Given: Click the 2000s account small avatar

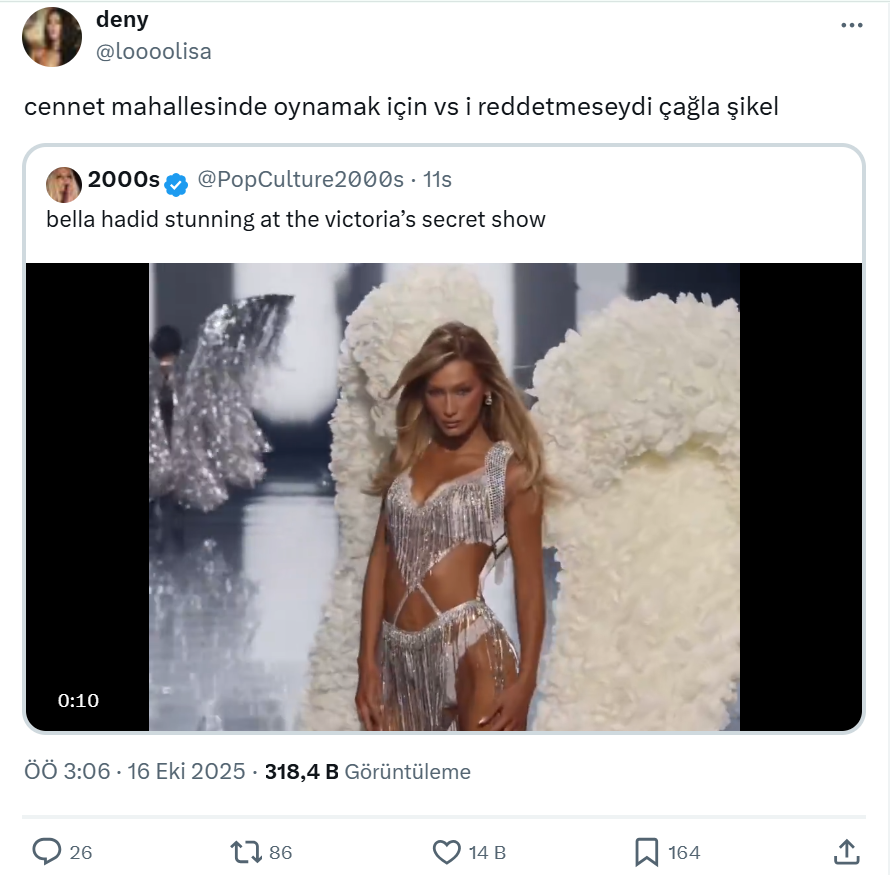Looking at the screenshot, I should 64,181.
